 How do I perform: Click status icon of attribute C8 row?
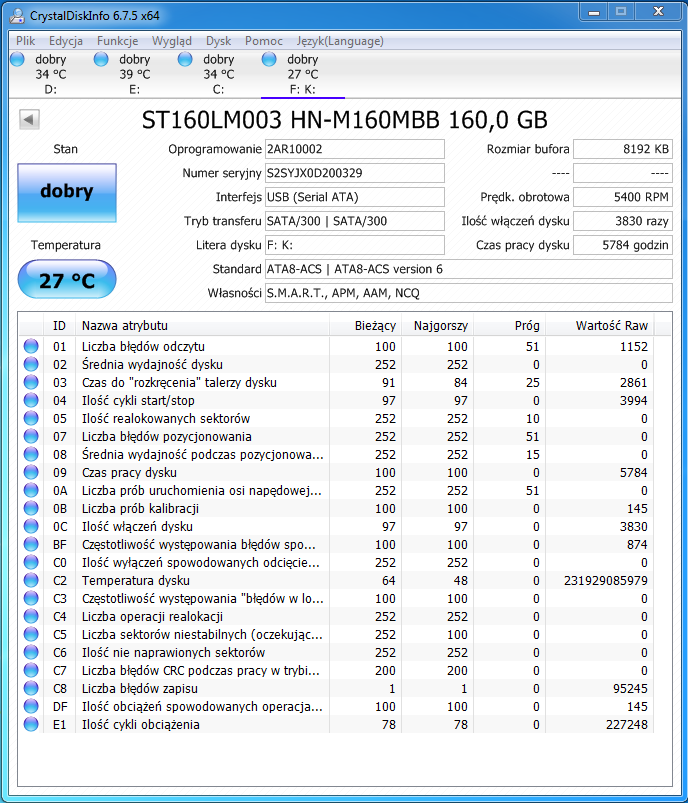point(31,688)
